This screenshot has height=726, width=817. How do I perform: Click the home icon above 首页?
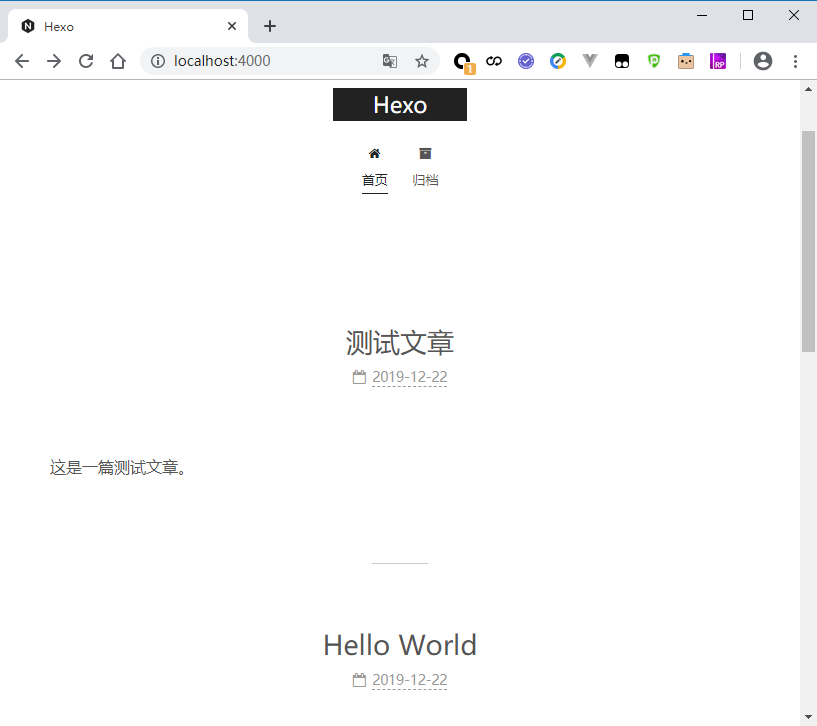click(x=374, y=154)
